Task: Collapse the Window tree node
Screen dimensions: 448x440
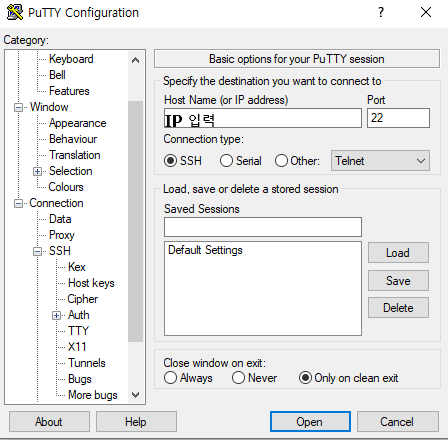Action: (x=19, y=107)
